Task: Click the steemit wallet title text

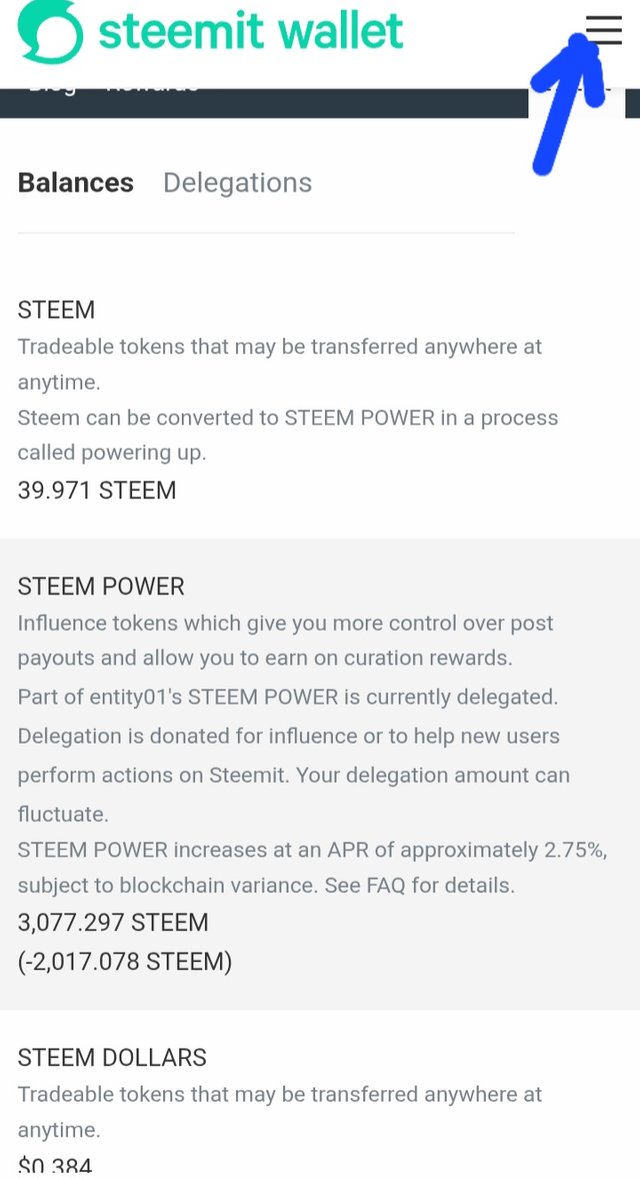Action: tap(250, 31)
